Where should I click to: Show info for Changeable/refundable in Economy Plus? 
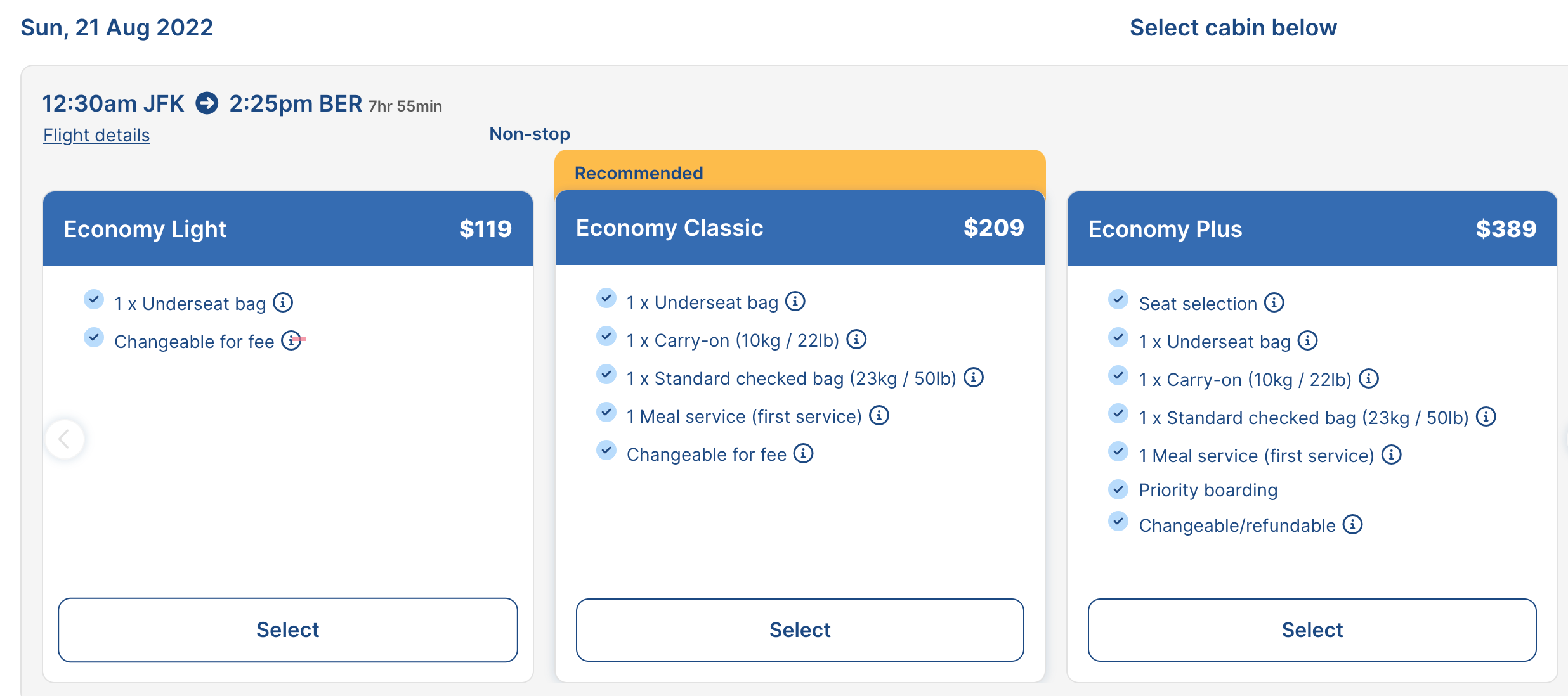click(1353, 525)
